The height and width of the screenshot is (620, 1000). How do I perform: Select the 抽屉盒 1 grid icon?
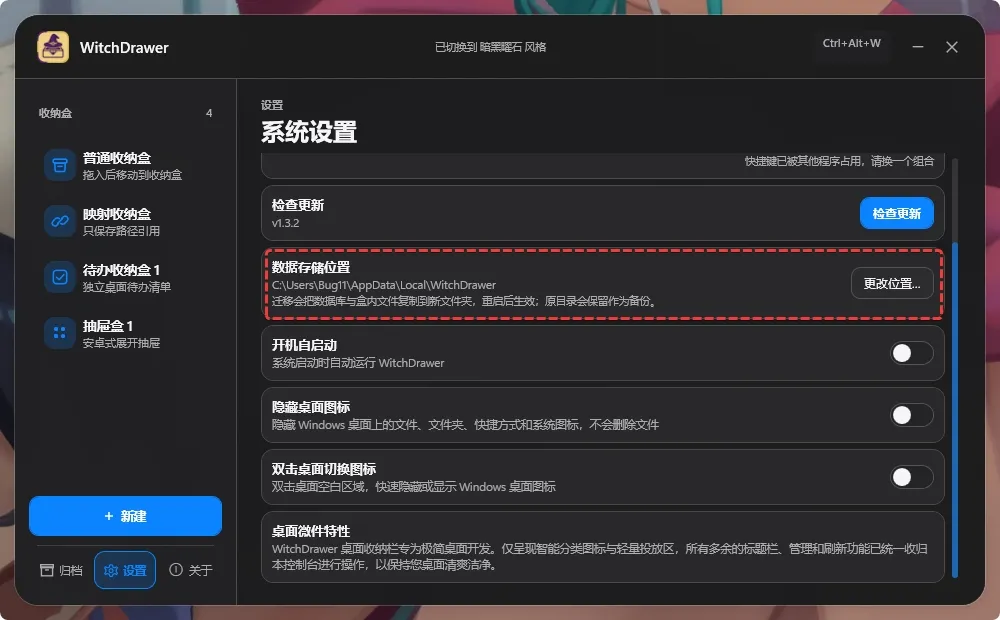pos(60,333)
